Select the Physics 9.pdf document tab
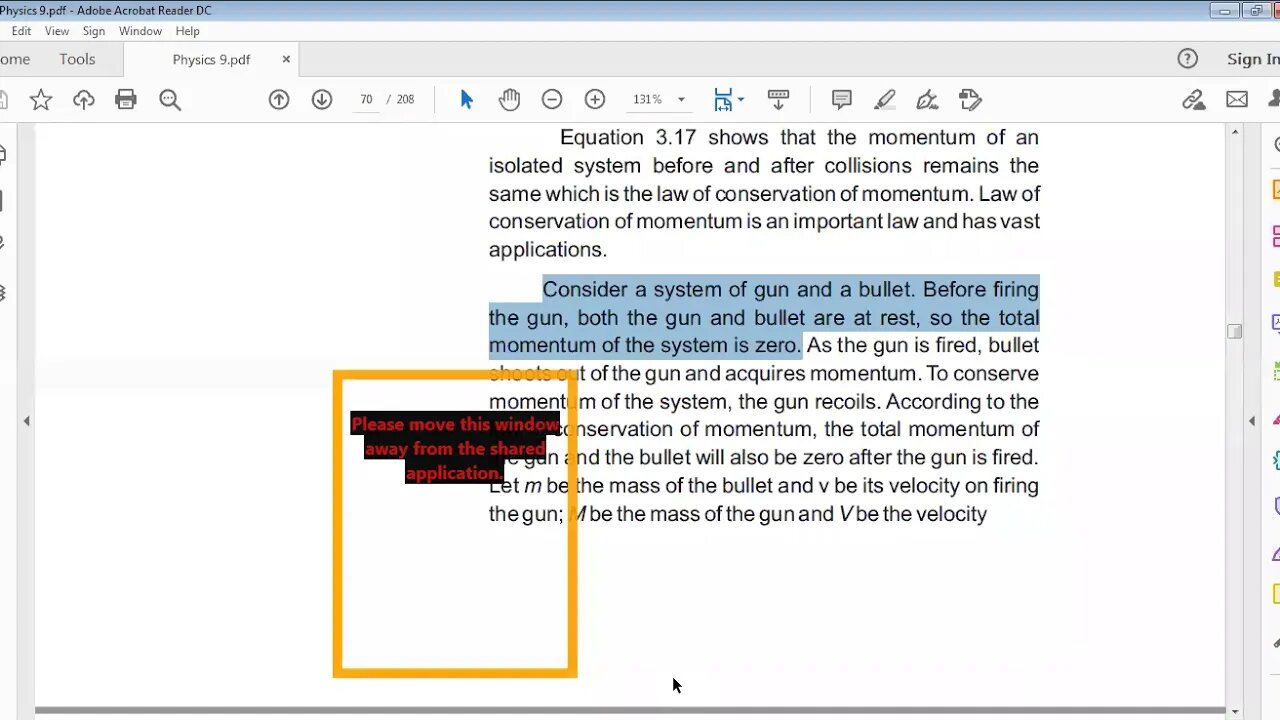This screenshot has height=720, width=1280. tap(211, 59)
